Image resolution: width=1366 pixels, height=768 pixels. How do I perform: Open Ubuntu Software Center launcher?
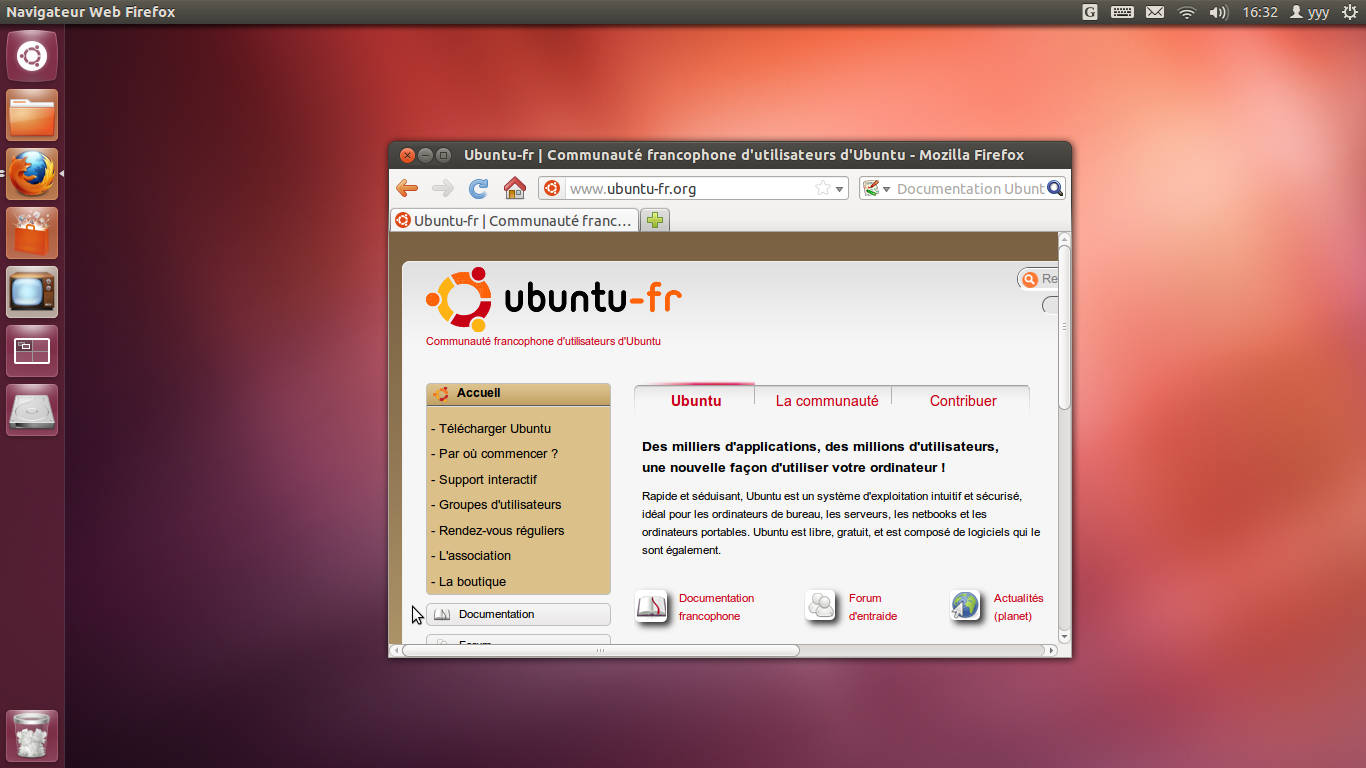coord(32,233)
